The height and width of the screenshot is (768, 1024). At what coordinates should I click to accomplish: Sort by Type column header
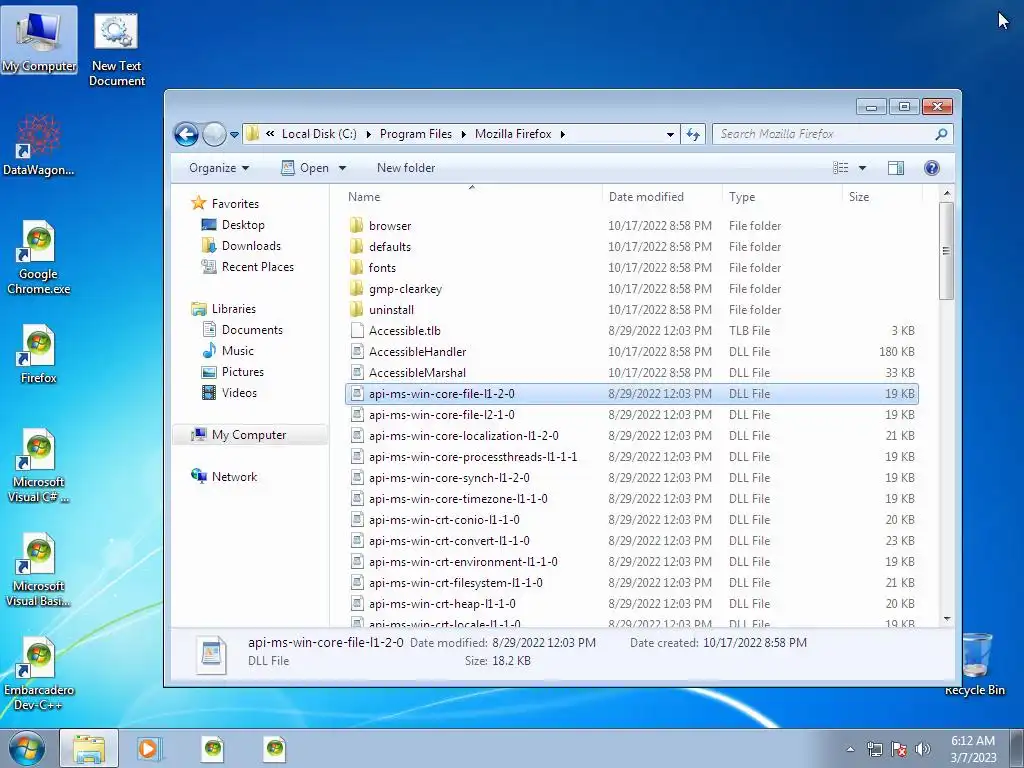[742, 197]
